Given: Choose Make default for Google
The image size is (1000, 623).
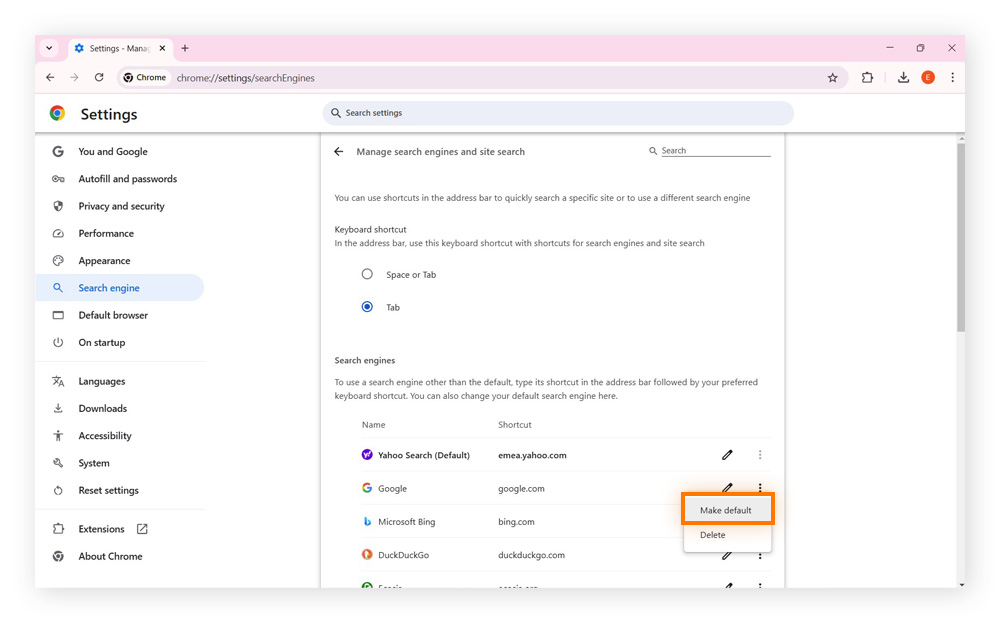Looking at the screenshot, I should [x=727, y=508].
